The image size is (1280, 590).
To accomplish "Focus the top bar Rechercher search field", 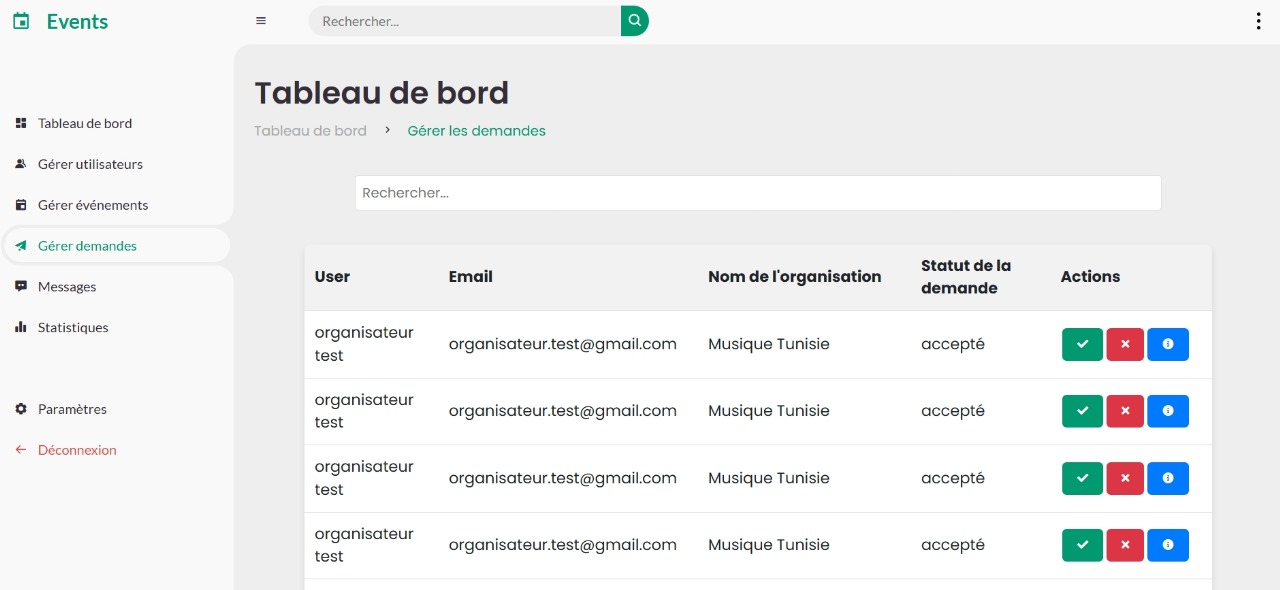I will pos(465,21).
